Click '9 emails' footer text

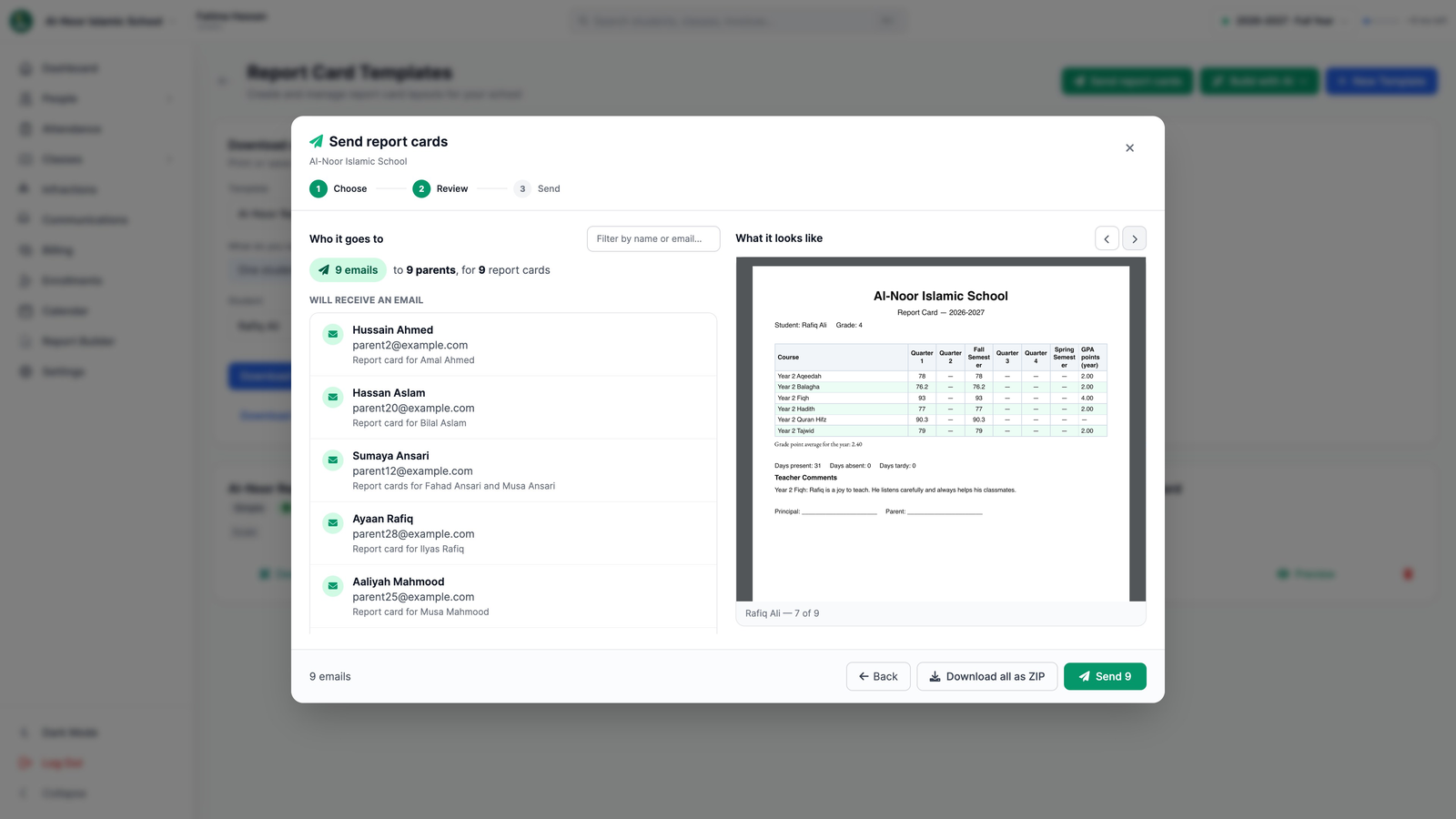329,676
